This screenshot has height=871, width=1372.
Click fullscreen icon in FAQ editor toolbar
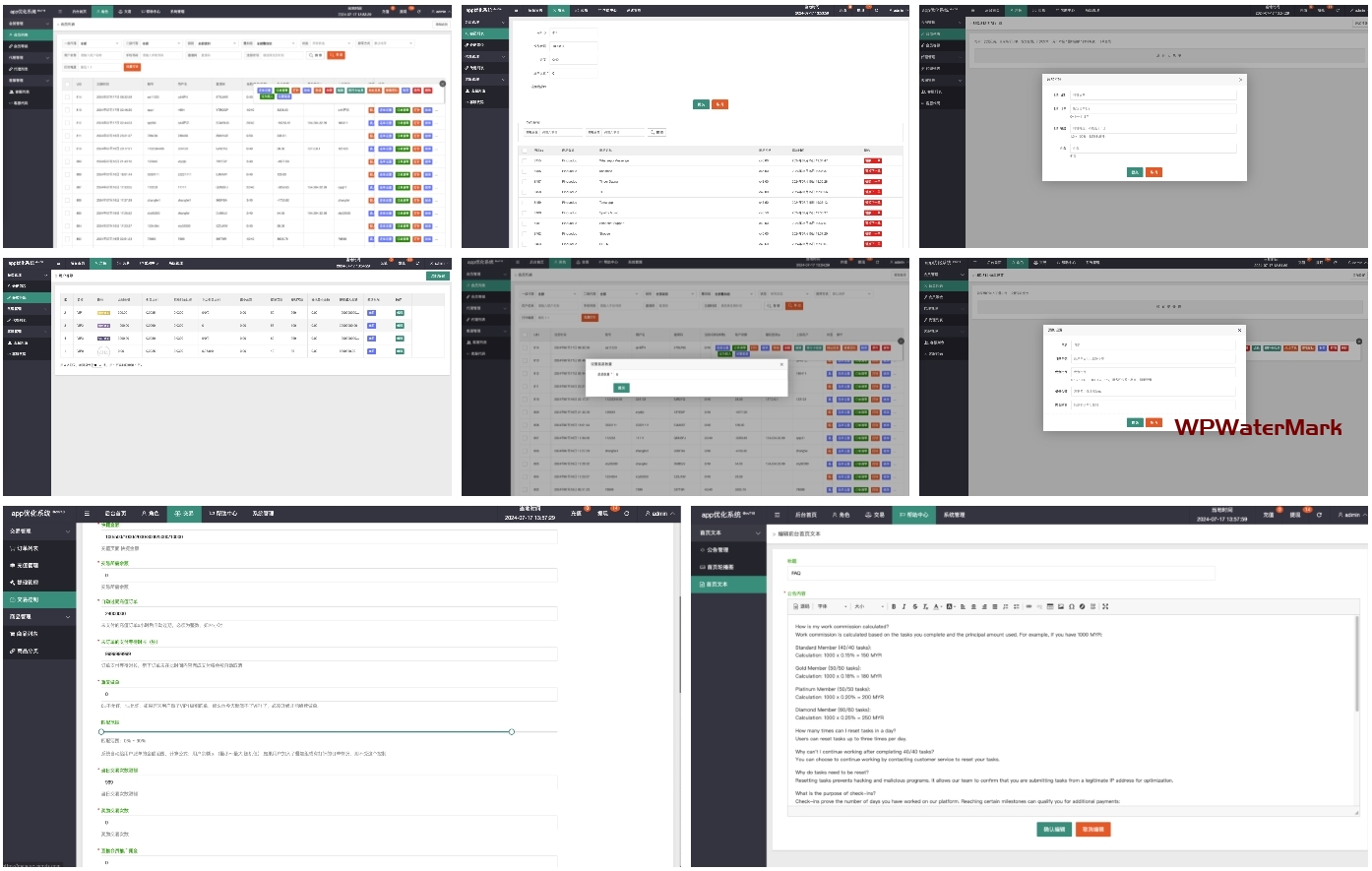point(1105,606)
